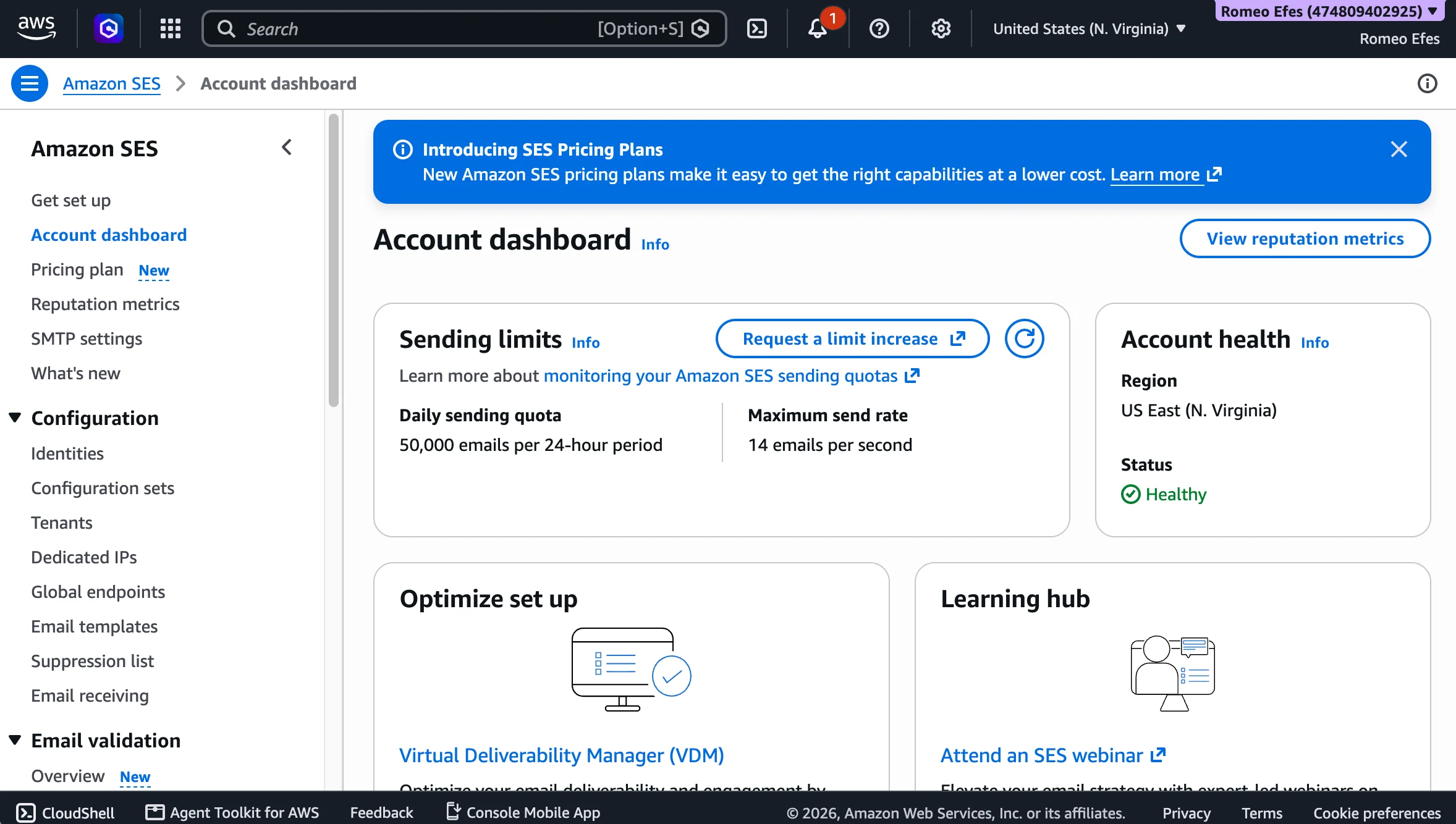
Task: Click 'US East (N. Virginia)' region value
Action: pos(1199,411)
